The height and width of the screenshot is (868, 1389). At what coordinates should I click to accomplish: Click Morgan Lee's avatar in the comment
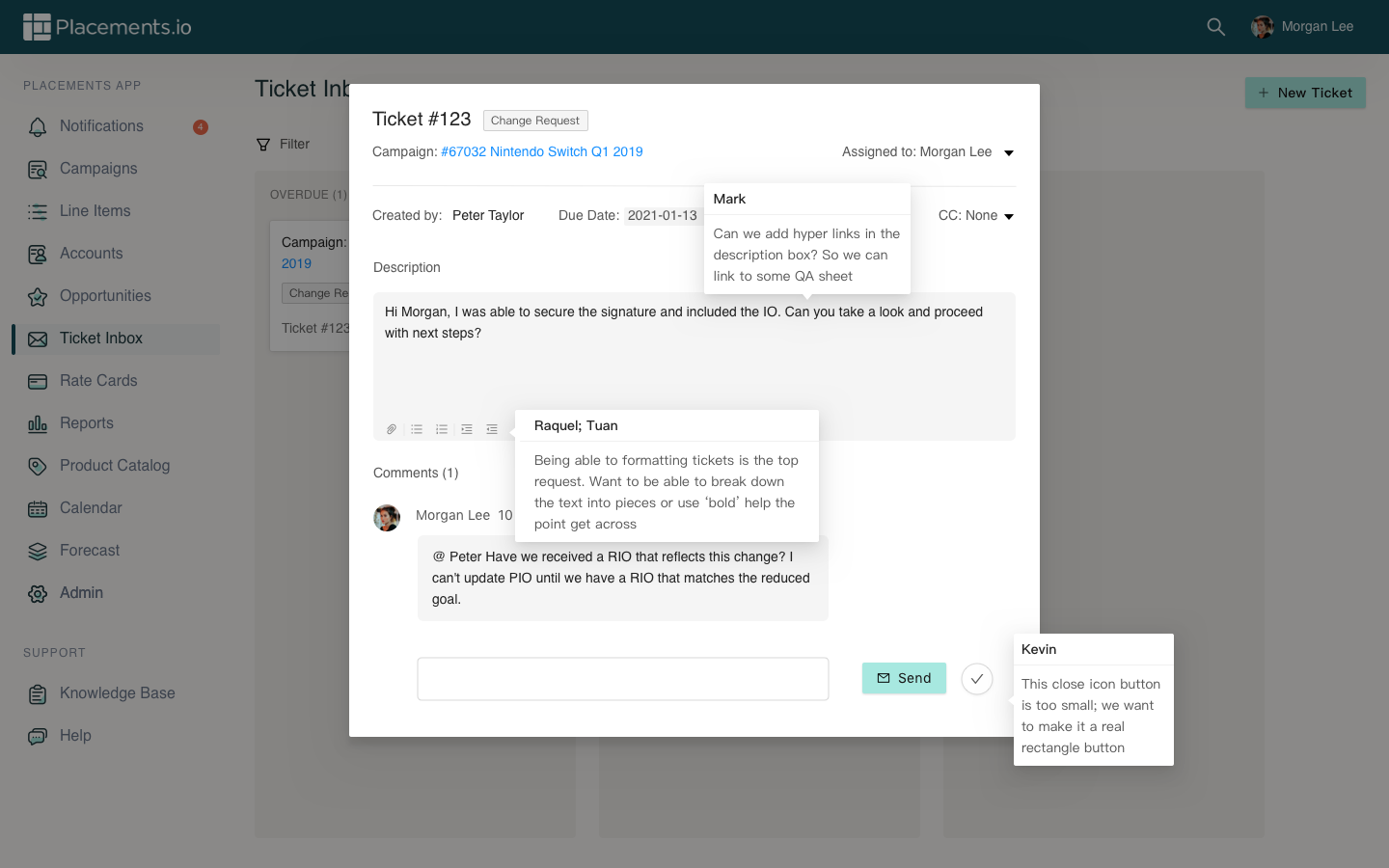coord(387,518)
